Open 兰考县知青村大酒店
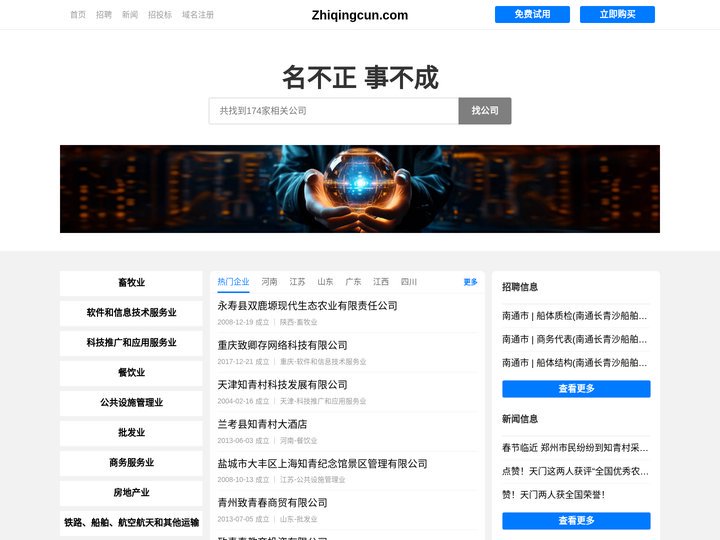 (x=262, y=424)
